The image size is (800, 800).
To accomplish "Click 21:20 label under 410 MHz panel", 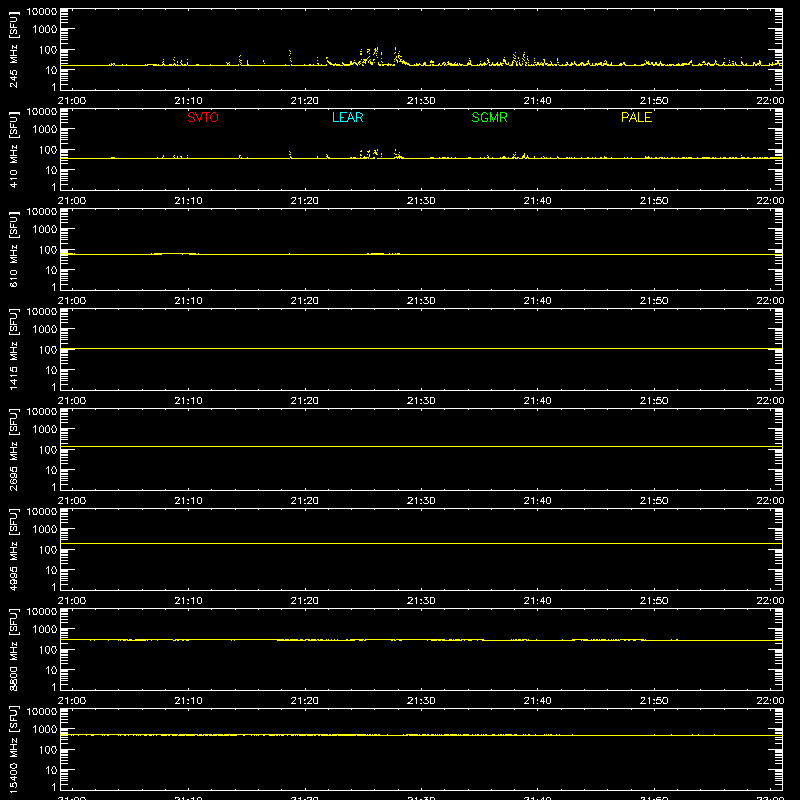I will tap(305, 201).
